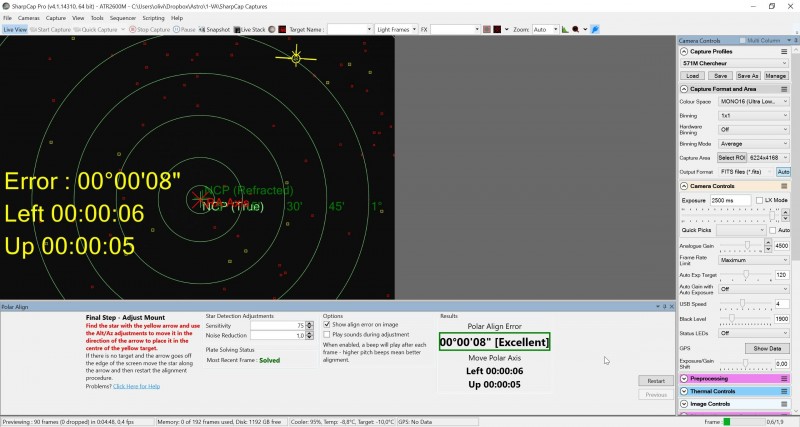The width and height of the screenshot is (800, 427).
Task: Click the pinkish-grey square icon after FX box
Action: pos(487,30)
